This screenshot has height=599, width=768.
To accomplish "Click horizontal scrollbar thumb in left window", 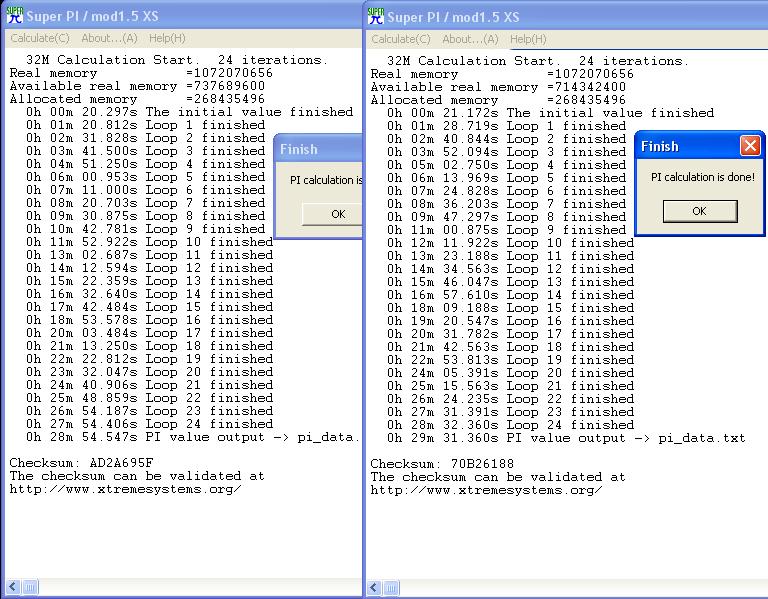I will coord(30,586).
